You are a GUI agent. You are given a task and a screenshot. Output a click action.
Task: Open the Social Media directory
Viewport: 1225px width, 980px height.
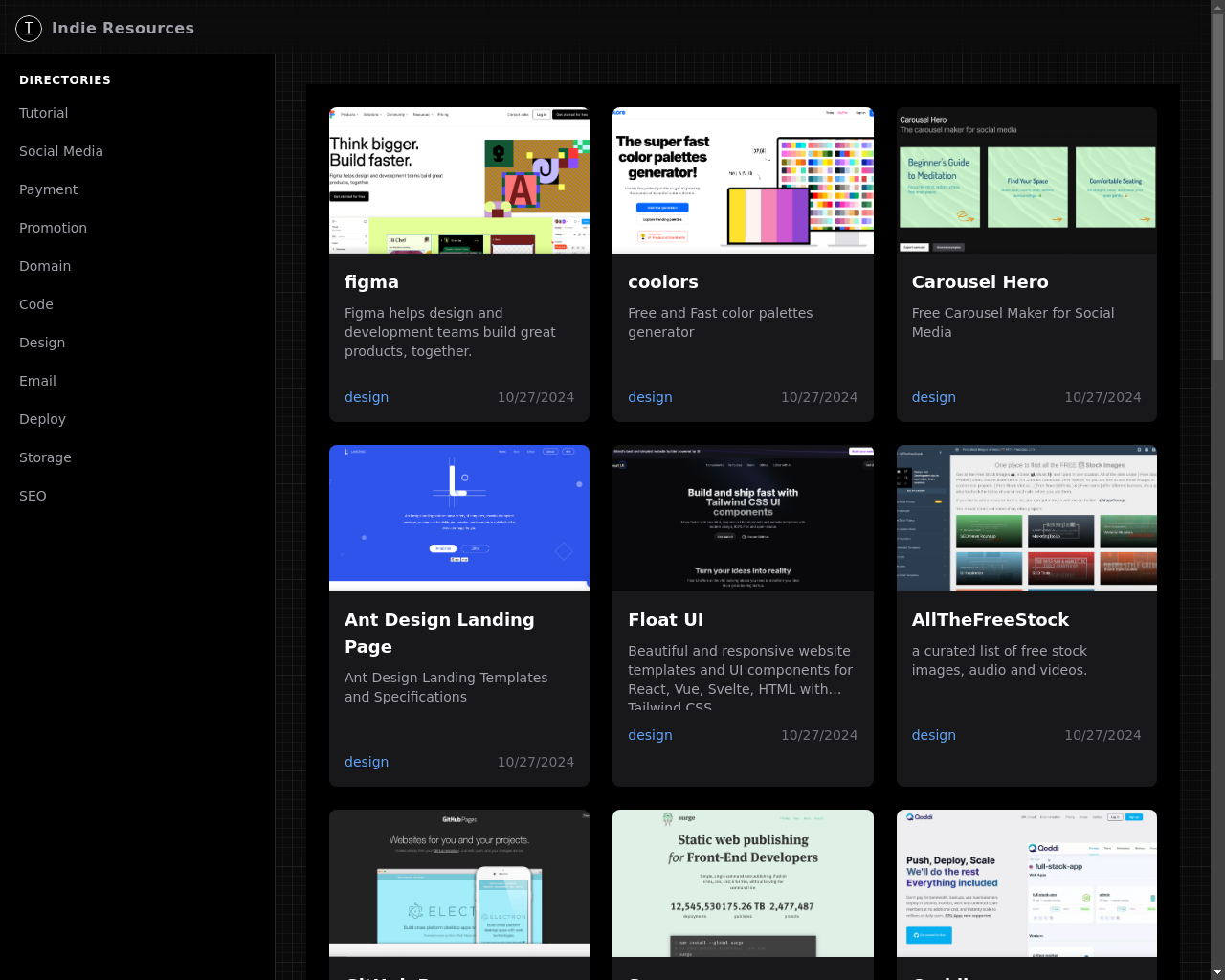pos(61,151)
